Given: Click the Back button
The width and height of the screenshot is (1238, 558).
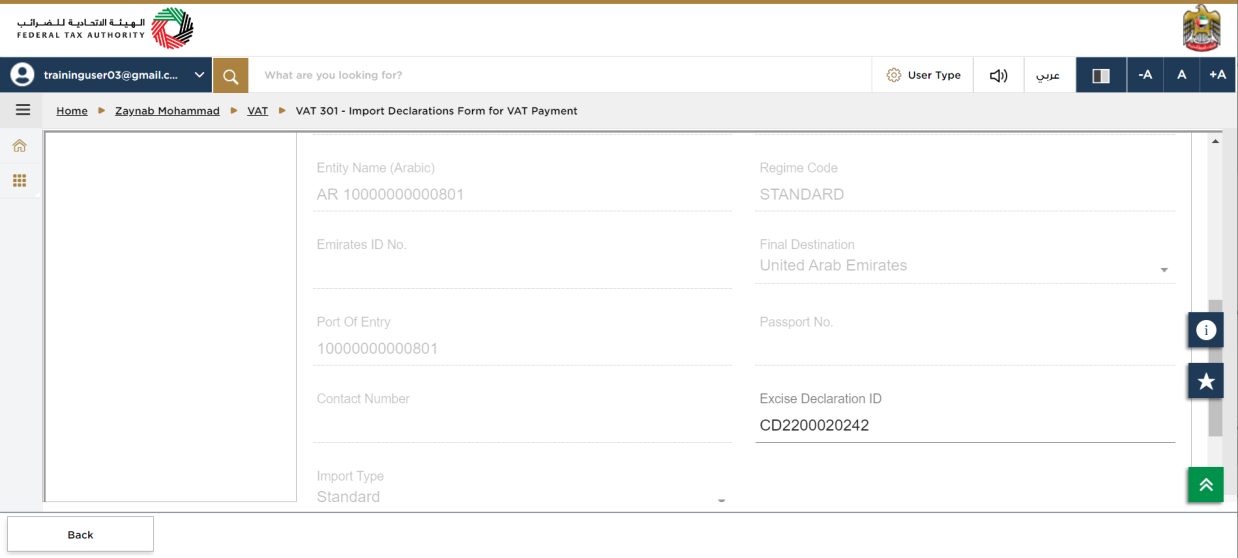Looking at the screenshot, I should coord(80,534).
